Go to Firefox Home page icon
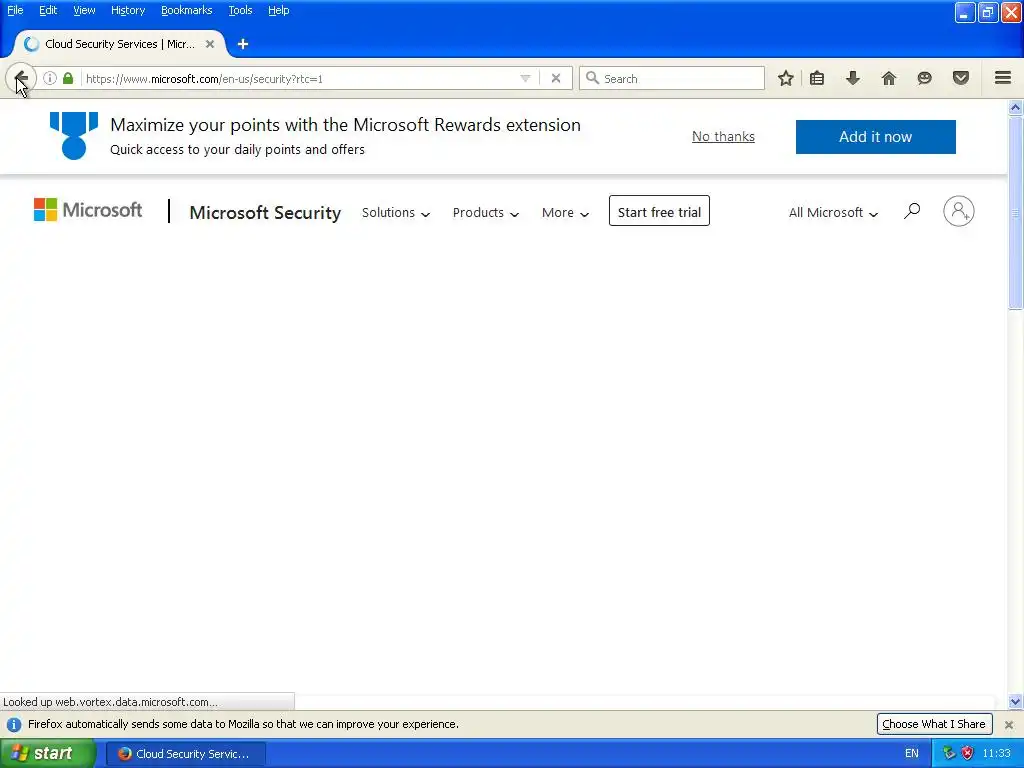The width and height of the screenshot is (1024, 768). click(x=889, y=78)
